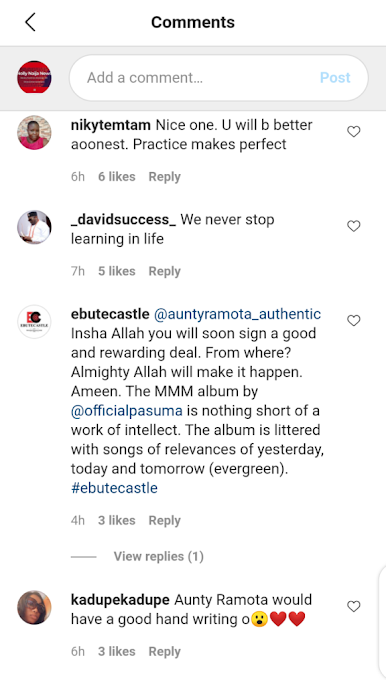Open _davidsuccess_ profile avatar

34,227
